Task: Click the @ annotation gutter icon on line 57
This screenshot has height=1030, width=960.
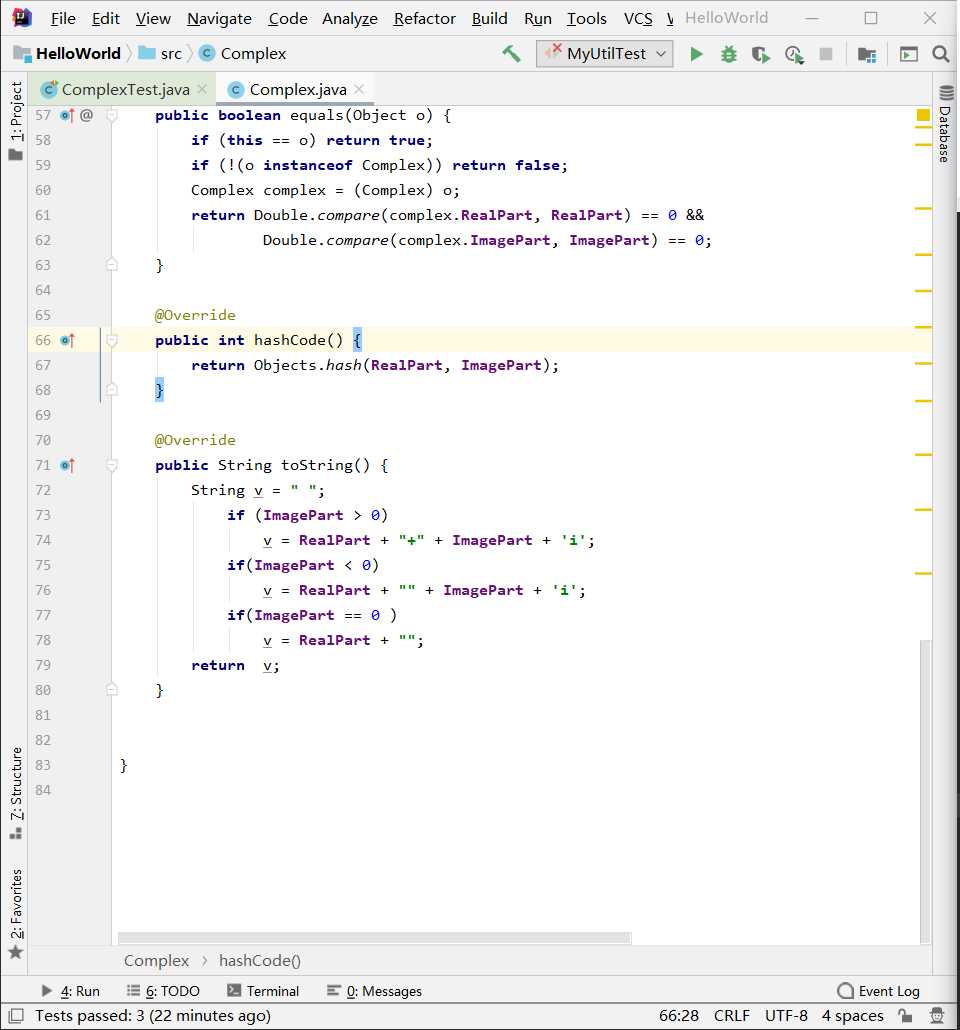Action: 86,116
